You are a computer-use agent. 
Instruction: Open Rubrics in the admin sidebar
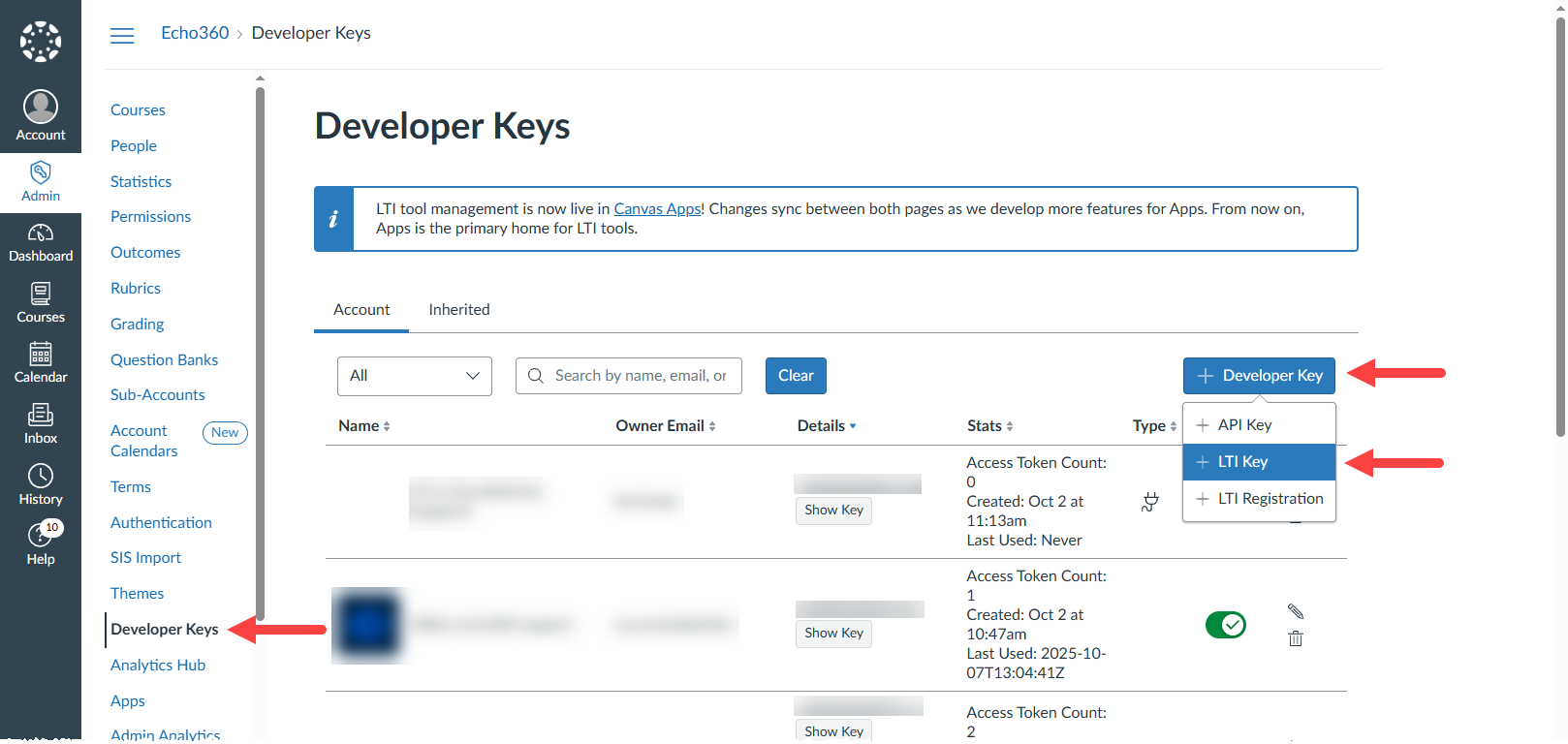(136, 289)
